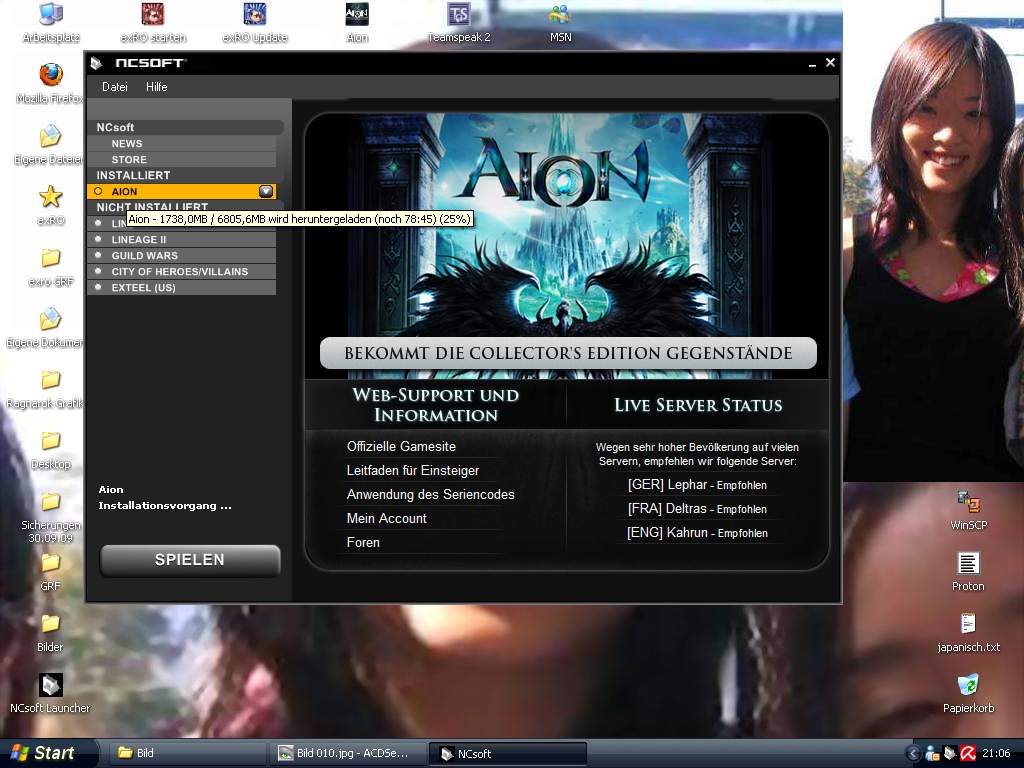The image size is (1024, 768).
Task: Open the Hilfe menu
Action: pyautogui.click(x=157, y=87)
